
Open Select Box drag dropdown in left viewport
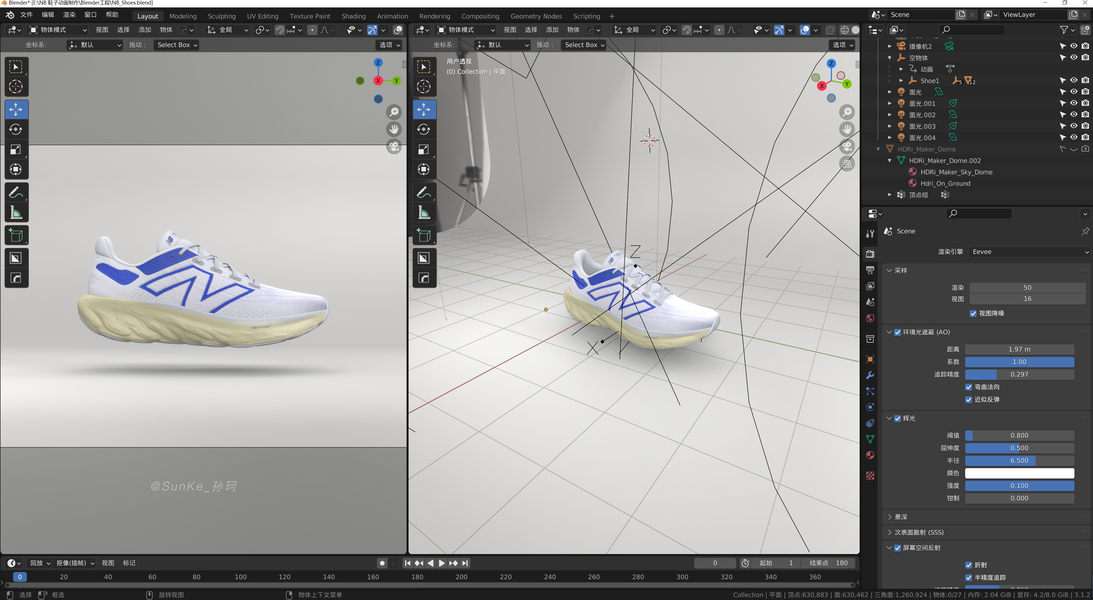point(176,45)
